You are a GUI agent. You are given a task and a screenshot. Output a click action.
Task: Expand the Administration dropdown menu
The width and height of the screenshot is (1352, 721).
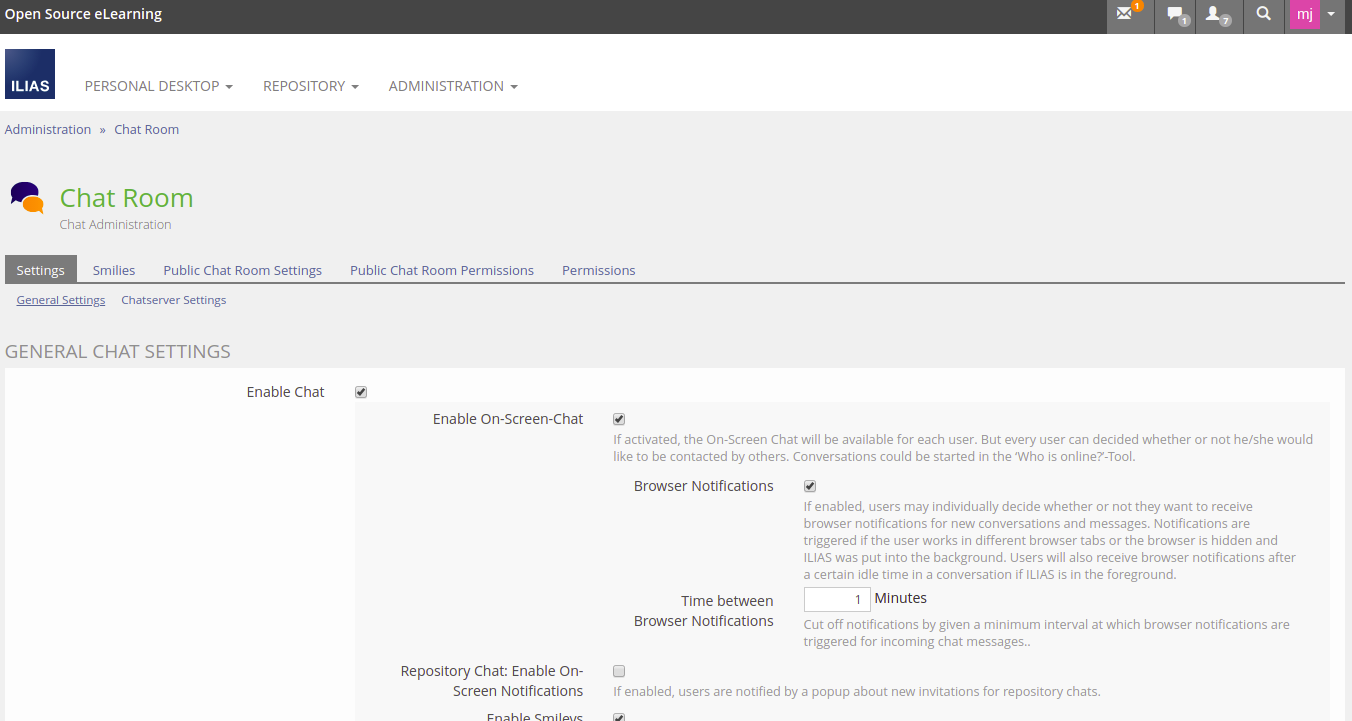pos(453,86)
